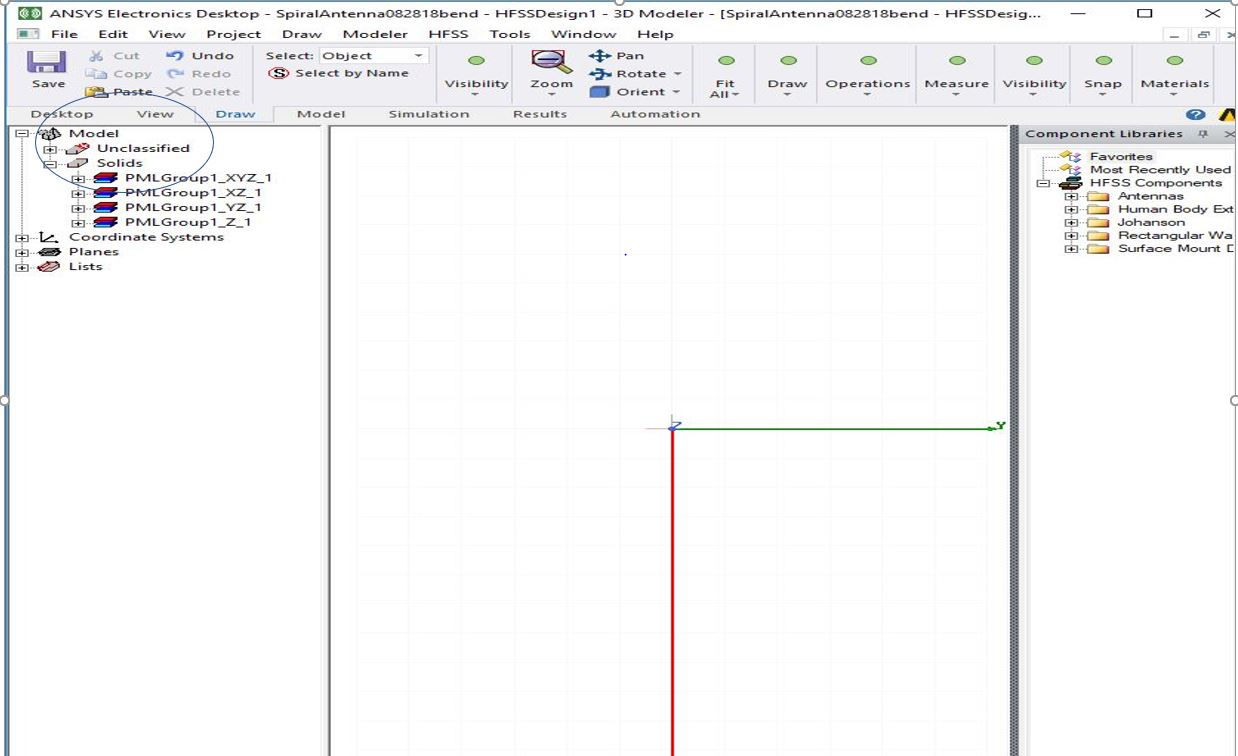The height and width of the screenshot is (756, 1238).
Task: Open the Modeler menu
Action: click(x=375, y=34)
